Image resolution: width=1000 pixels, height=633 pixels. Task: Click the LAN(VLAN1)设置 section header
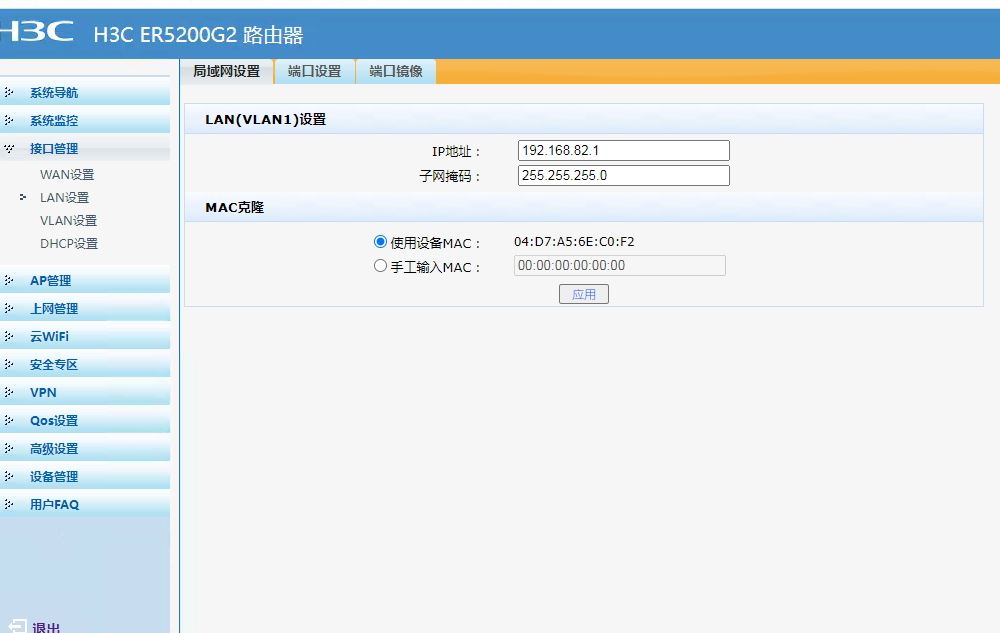265,120
